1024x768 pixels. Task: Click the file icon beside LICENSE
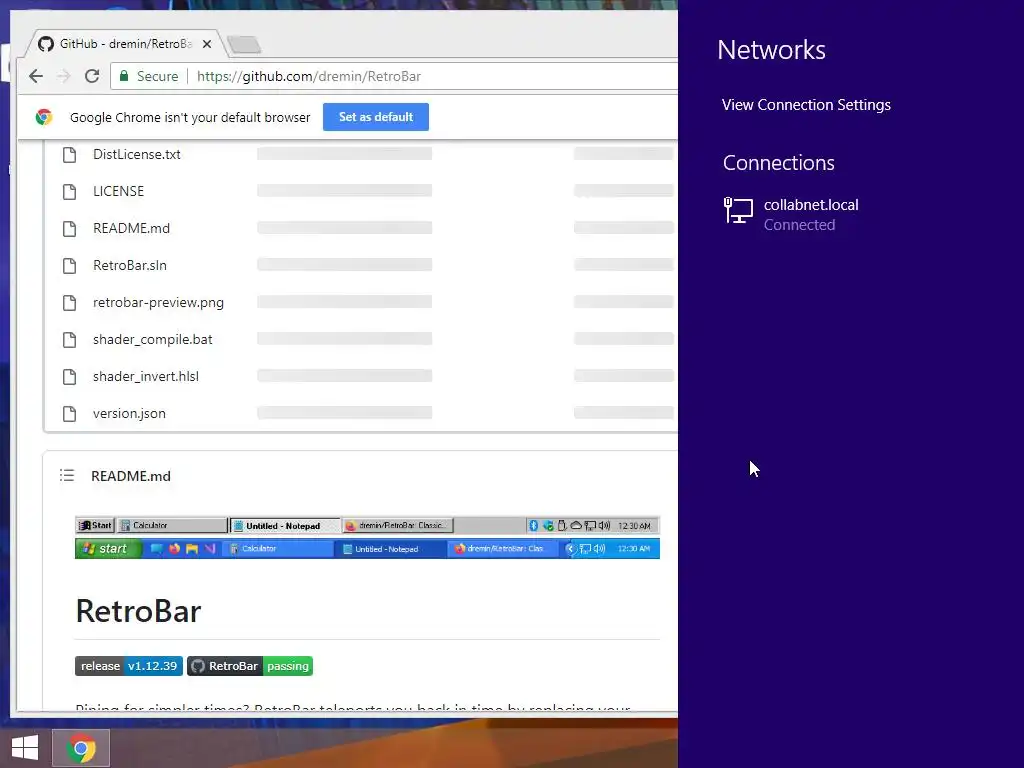coord(69,191)
